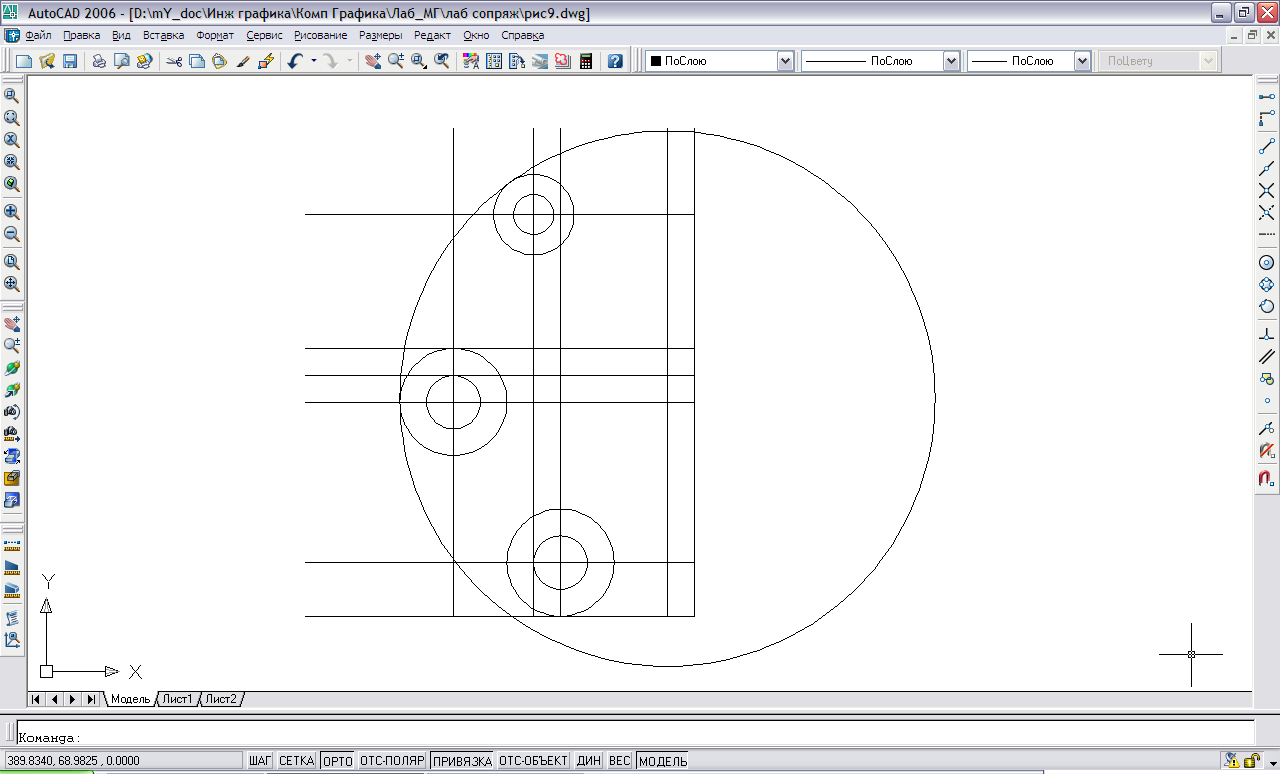Open the Справка menu
This screenshot has height=774, width=1280.
(523, 35)
